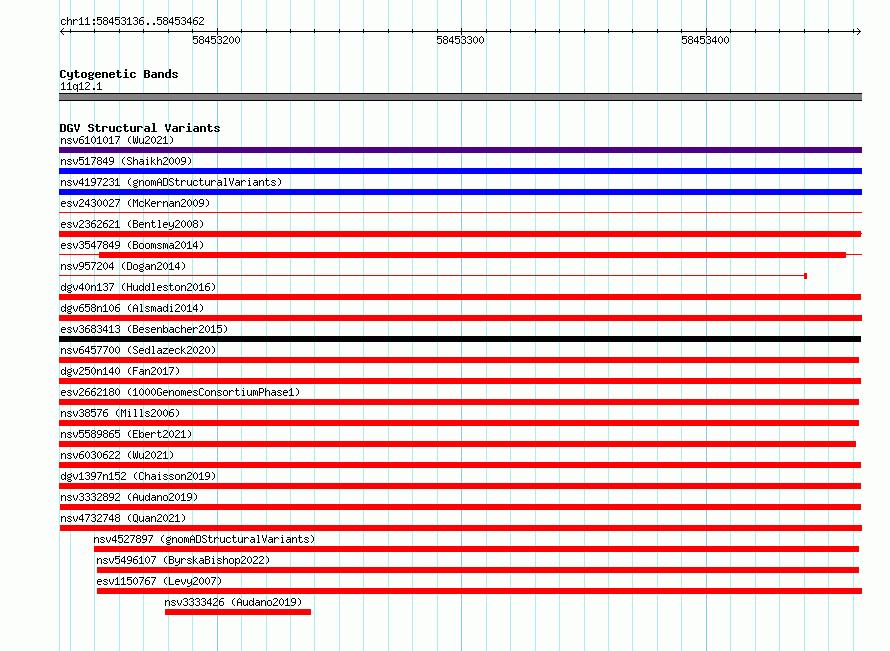Click ruler position 58453200
Viewport: 890px width, 651px height.
[x=216, y=40]
